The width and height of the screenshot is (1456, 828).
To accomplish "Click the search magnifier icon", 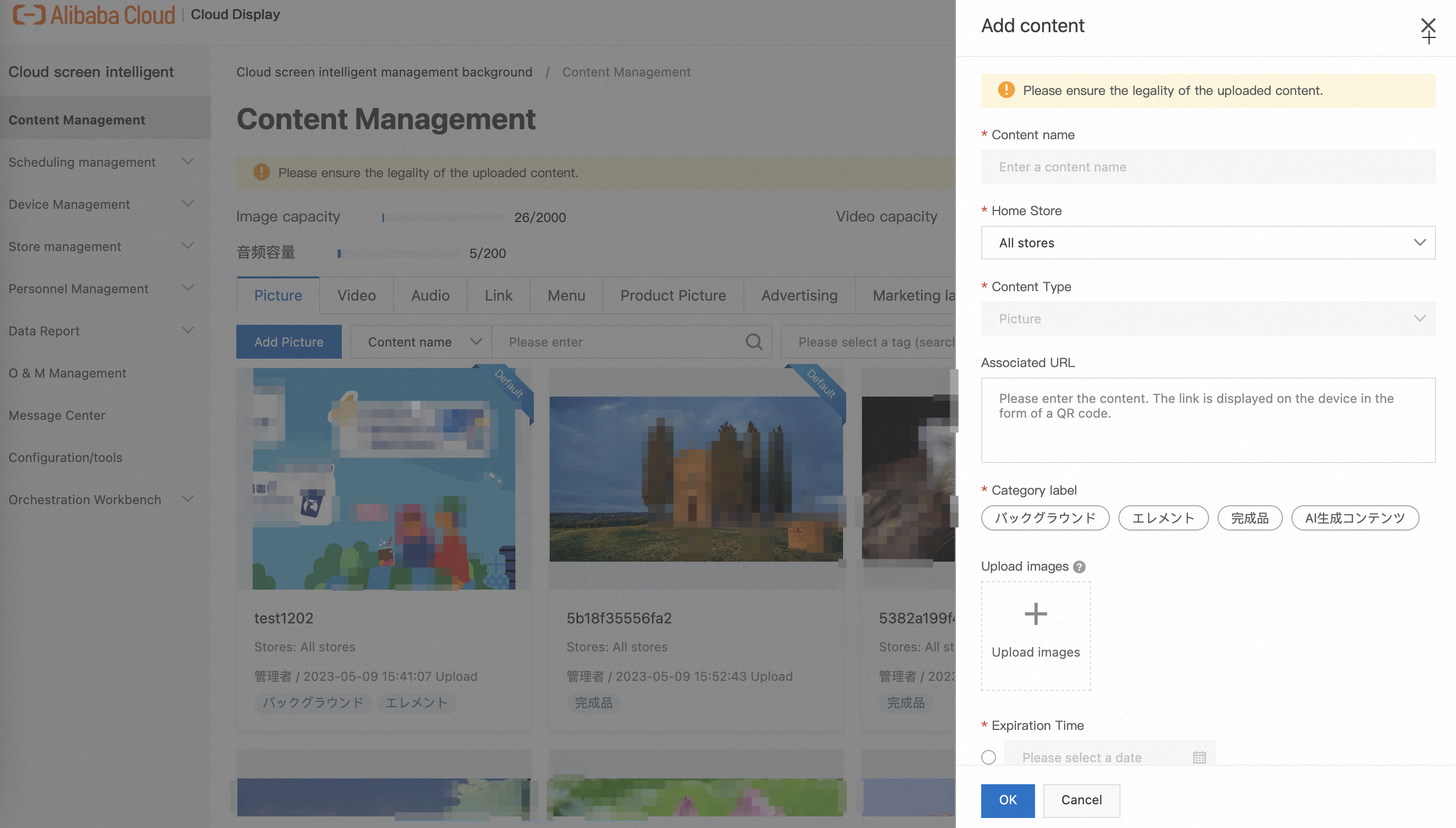I will (x=754, y=342).
